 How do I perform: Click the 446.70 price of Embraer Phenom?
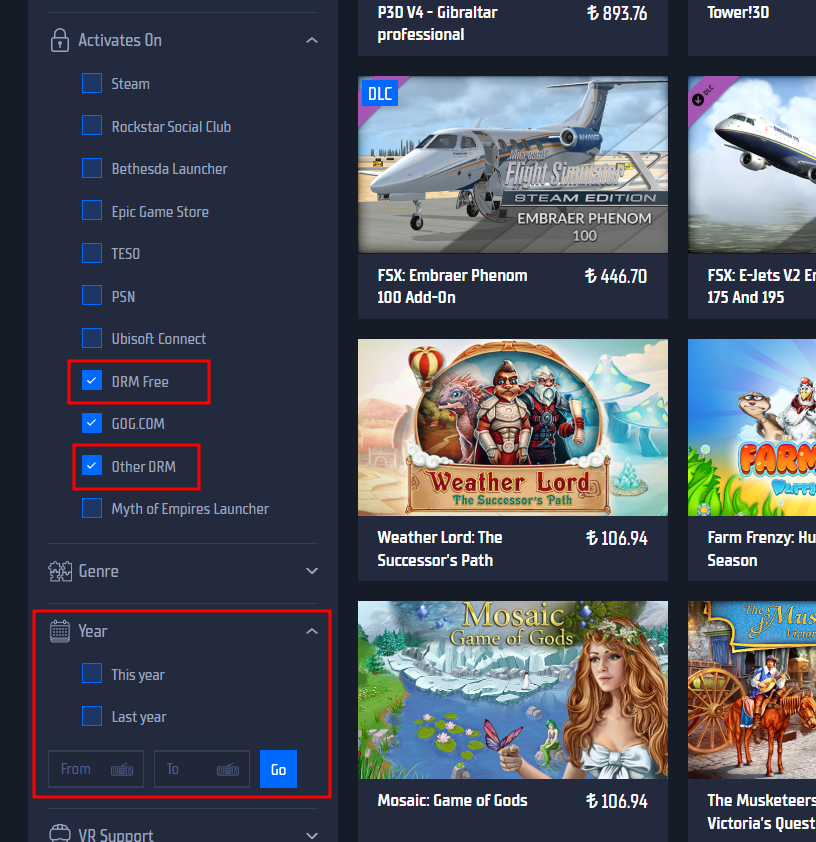coord(616,276)
